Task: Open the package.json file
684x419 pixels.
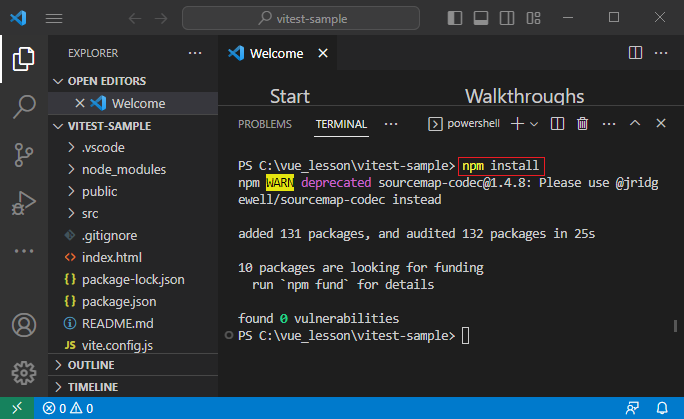Action: 133,301
